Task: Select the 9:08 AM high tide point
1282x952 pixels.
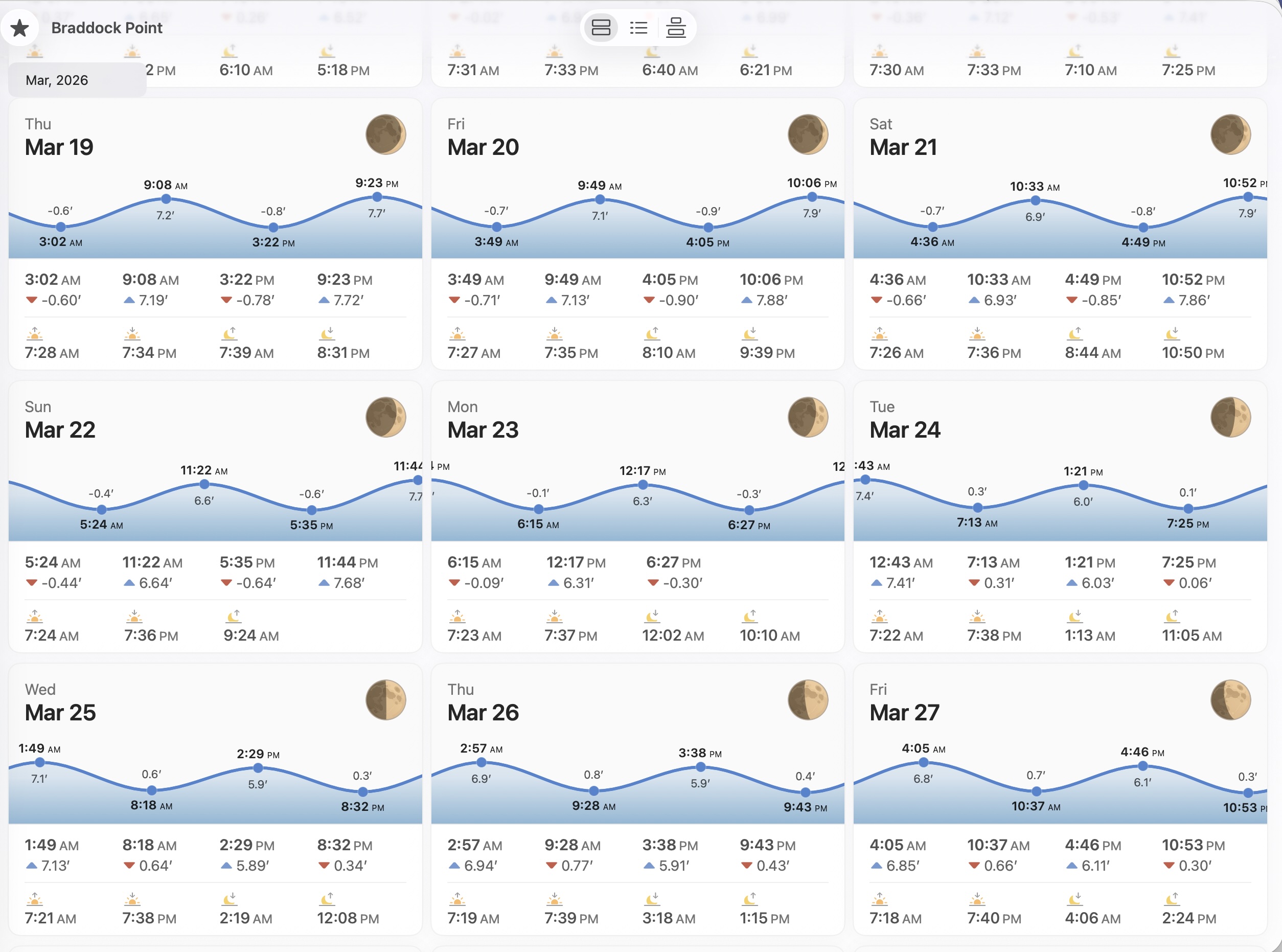Action: [x=166, y=199]
